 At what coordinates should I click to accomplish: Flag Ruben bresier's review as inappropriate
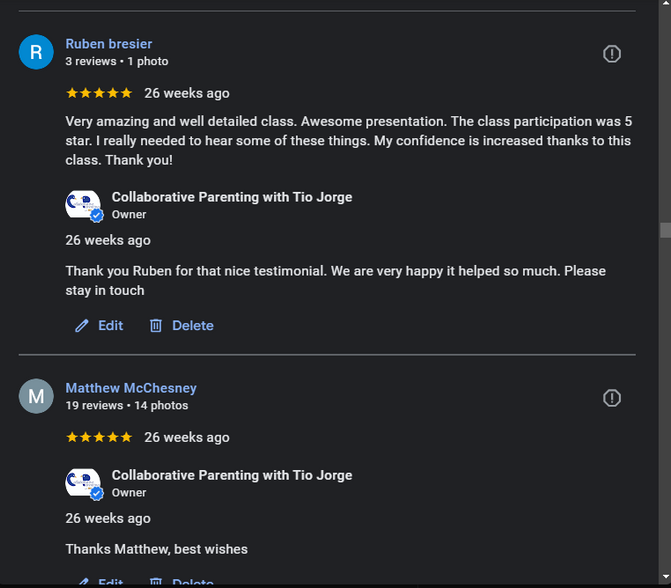point(612,54)
